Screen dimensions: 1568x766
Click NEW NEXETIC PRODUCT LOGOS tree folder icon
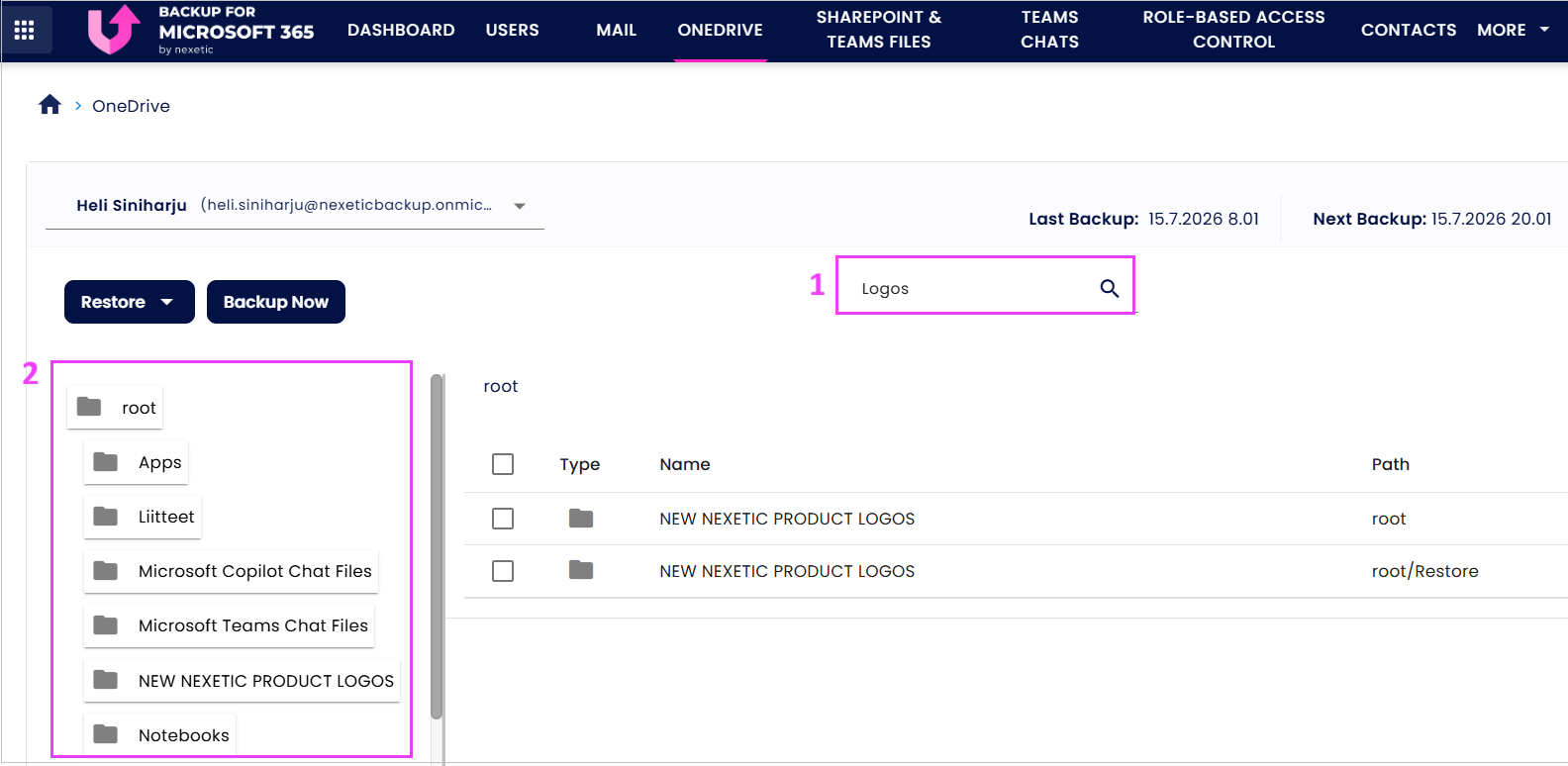tap(105, 680)
